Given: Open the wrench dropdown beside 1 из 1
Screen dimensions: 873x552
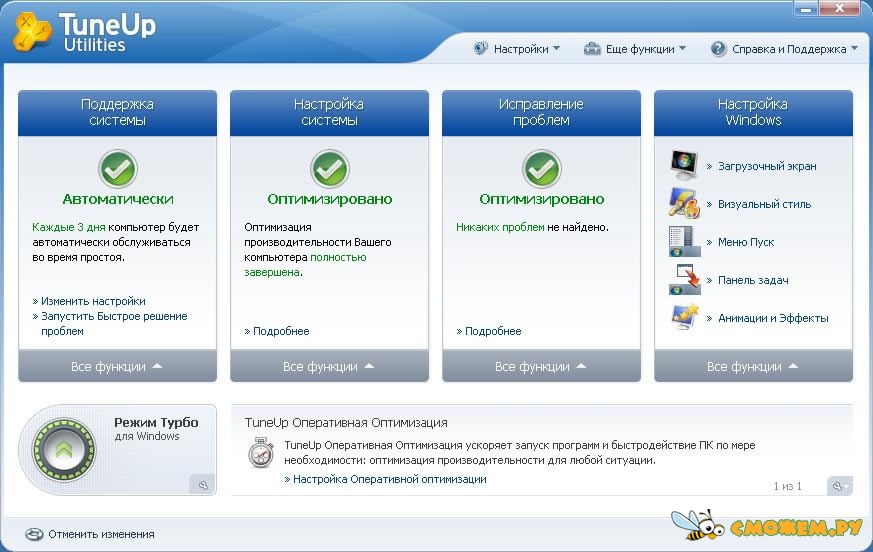Looking at the screenshot, I should click(x=840, y=486).
